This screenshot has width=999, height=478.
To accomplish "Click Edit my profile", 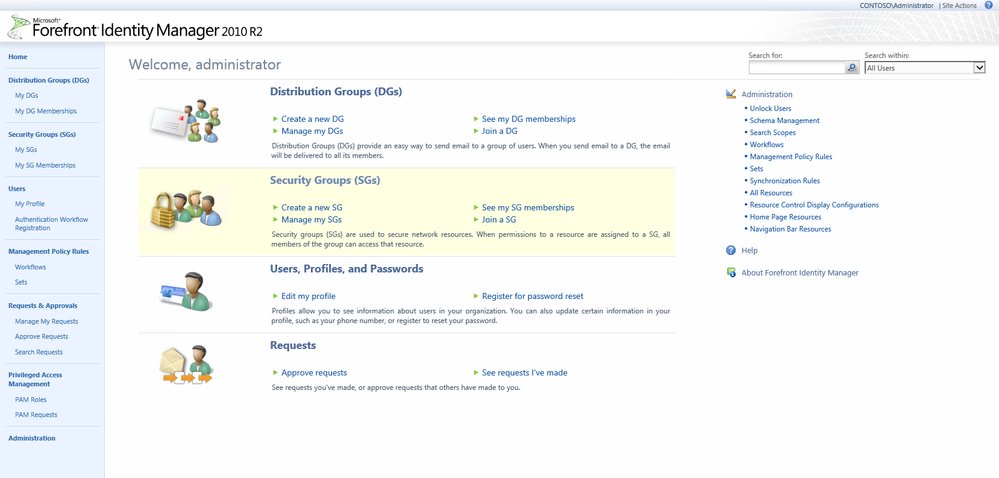I will coord(308,296).
